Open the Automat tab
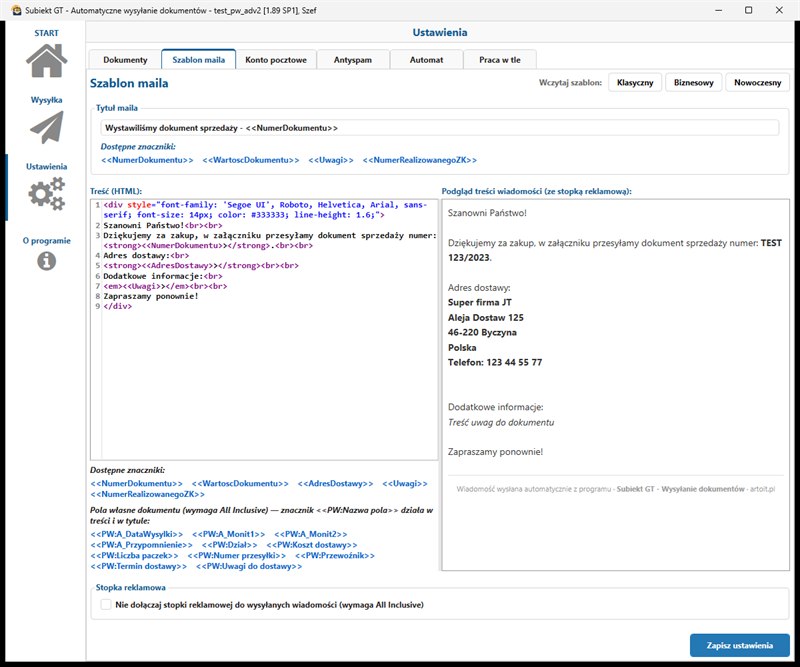The width and height of the screenshot is (800, 667). [427, 60]
